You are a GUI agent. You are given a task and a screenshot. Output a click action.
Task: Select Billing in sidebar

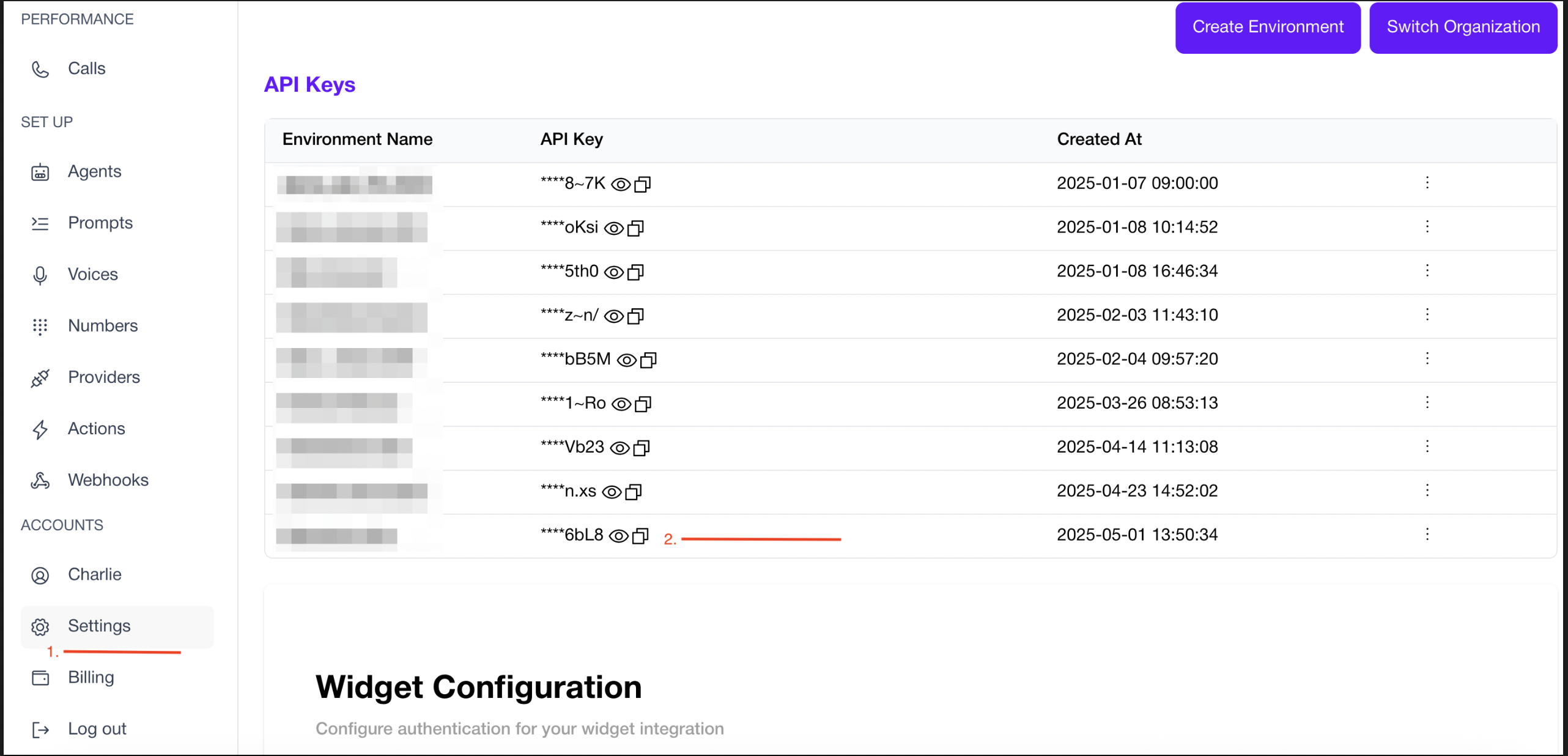tap(91, 678)
